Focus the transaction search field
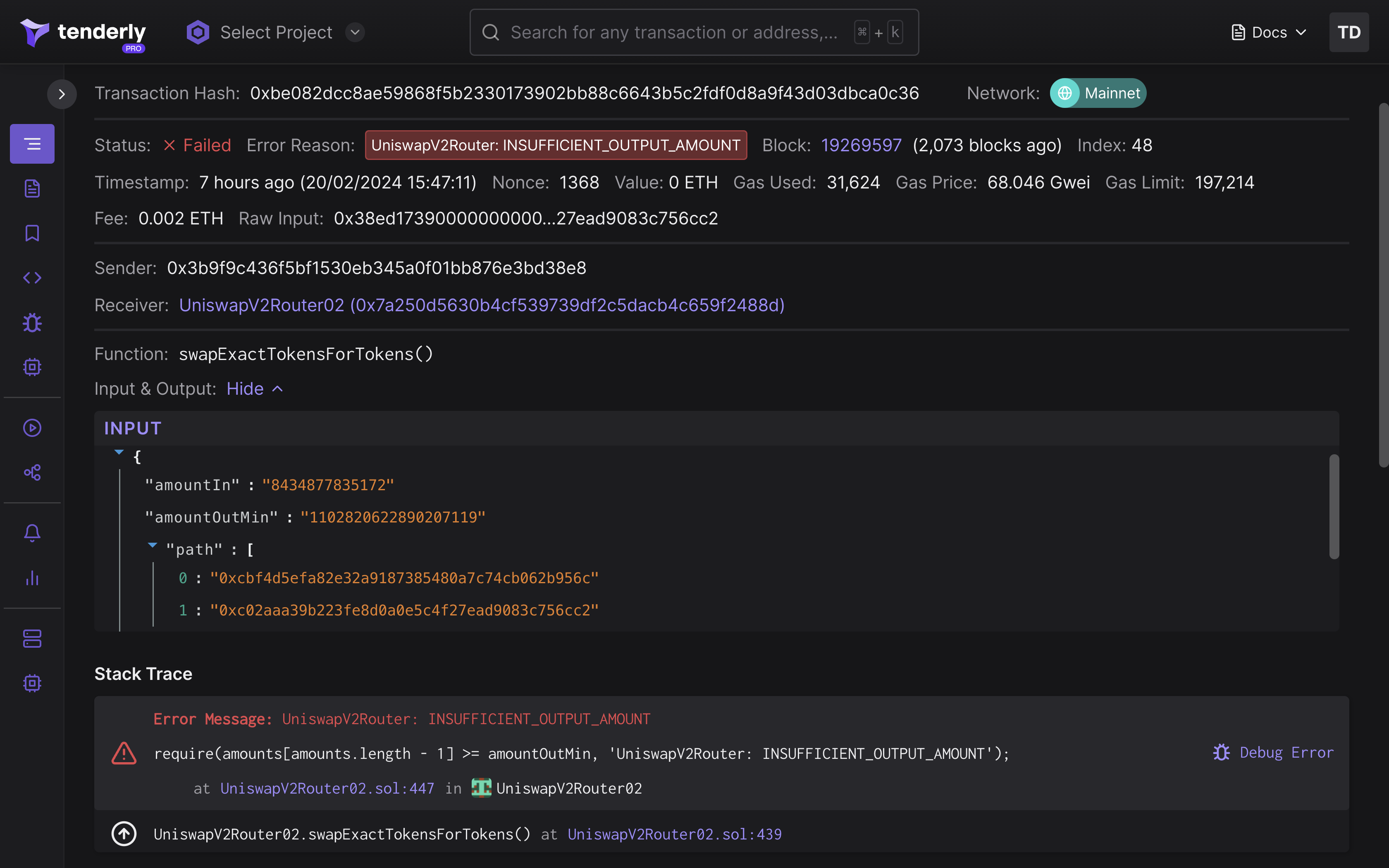Screen dimensions: 1389x868 [694, 33]
